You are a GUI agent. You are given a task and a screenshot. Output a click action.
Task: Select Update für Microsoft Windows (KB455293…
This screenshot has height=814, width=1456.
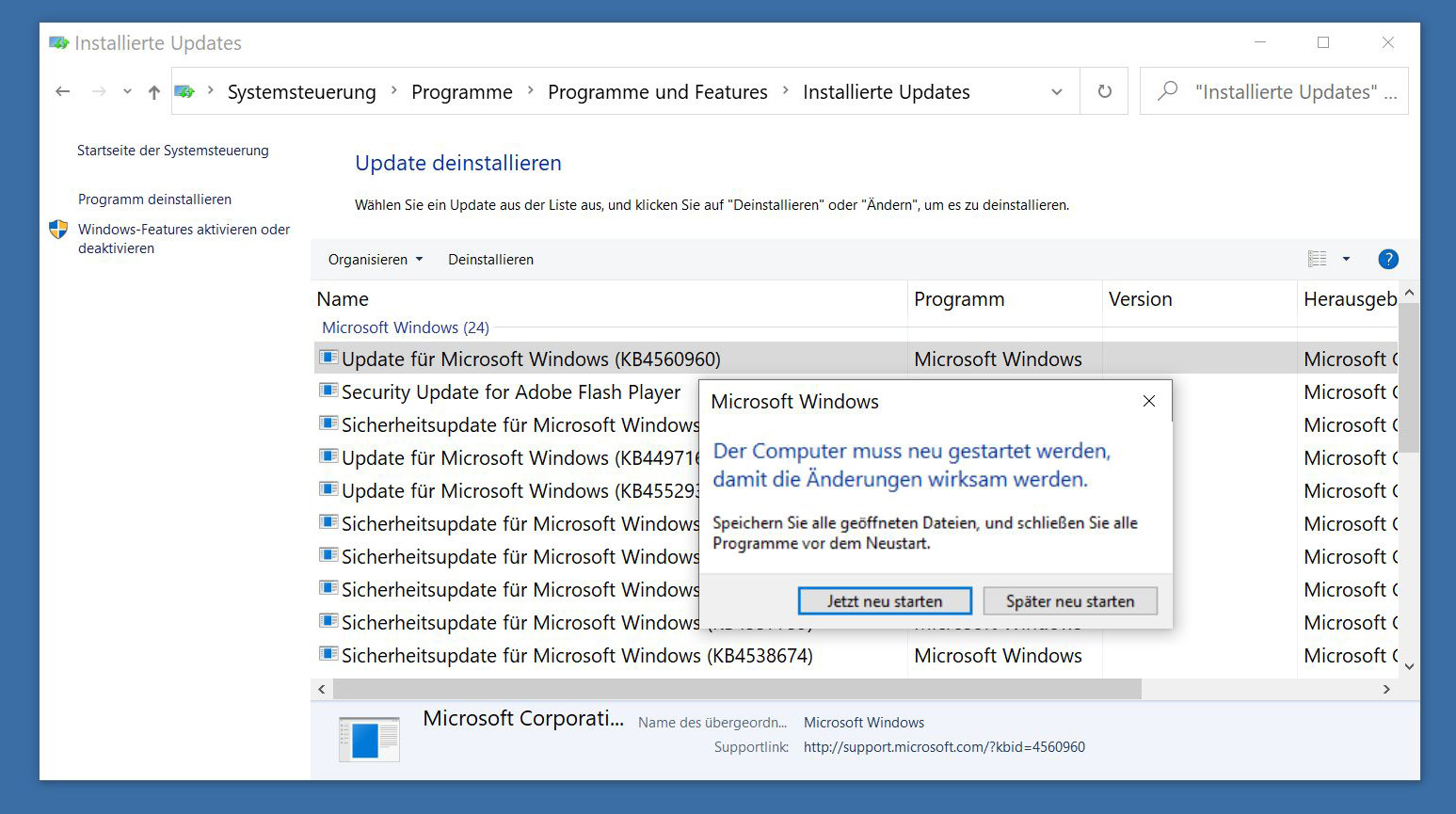(520, 491)
